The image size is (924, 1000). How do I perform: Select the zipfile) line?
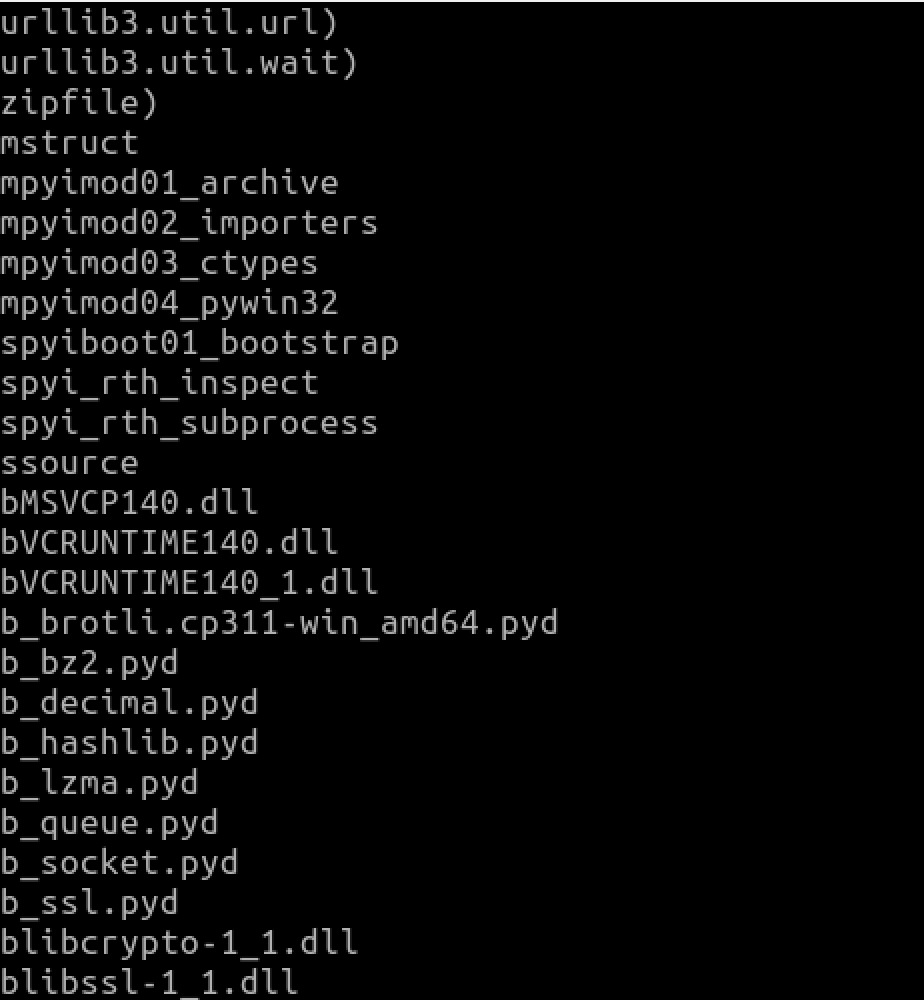click(79, 104)
